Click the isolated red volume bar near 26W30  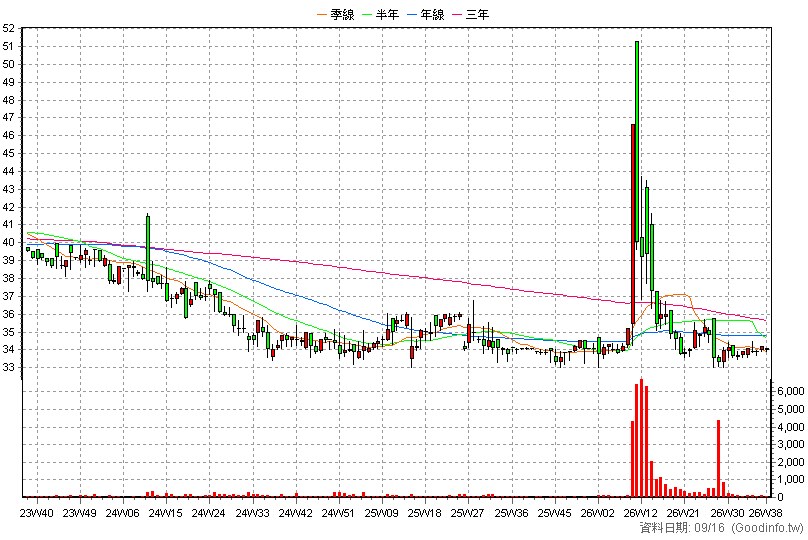(718, 459)
